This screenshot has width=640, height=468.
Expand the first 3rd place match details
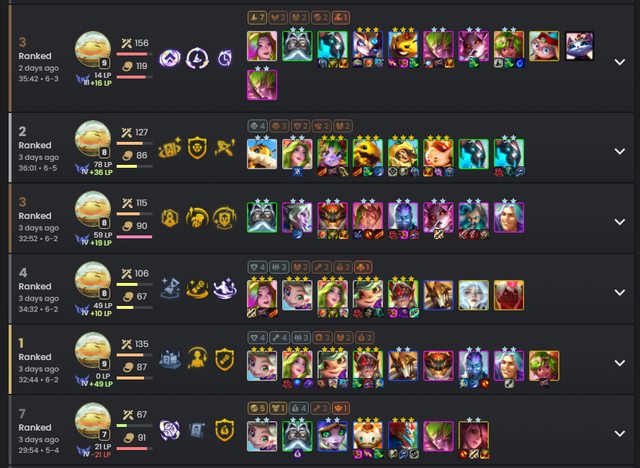click(x=620, y=62)
